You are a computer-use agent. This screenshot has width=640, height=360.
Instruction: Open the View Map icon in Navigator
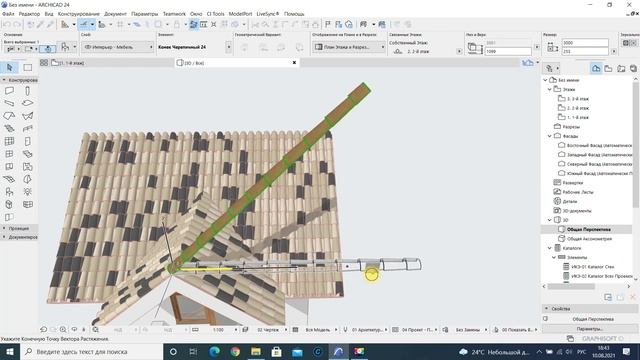(x=609, y=68)
